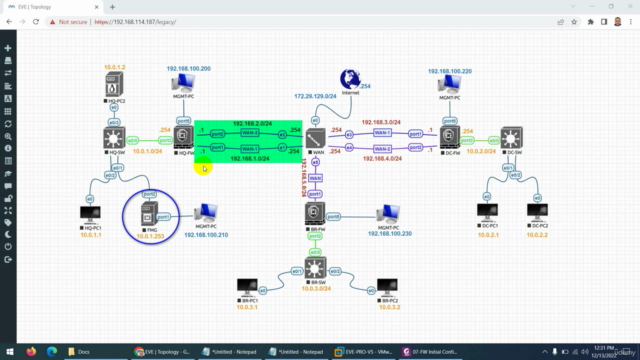Toggle Night mode moon icon
640x360 pixels.
pos(8,235)
